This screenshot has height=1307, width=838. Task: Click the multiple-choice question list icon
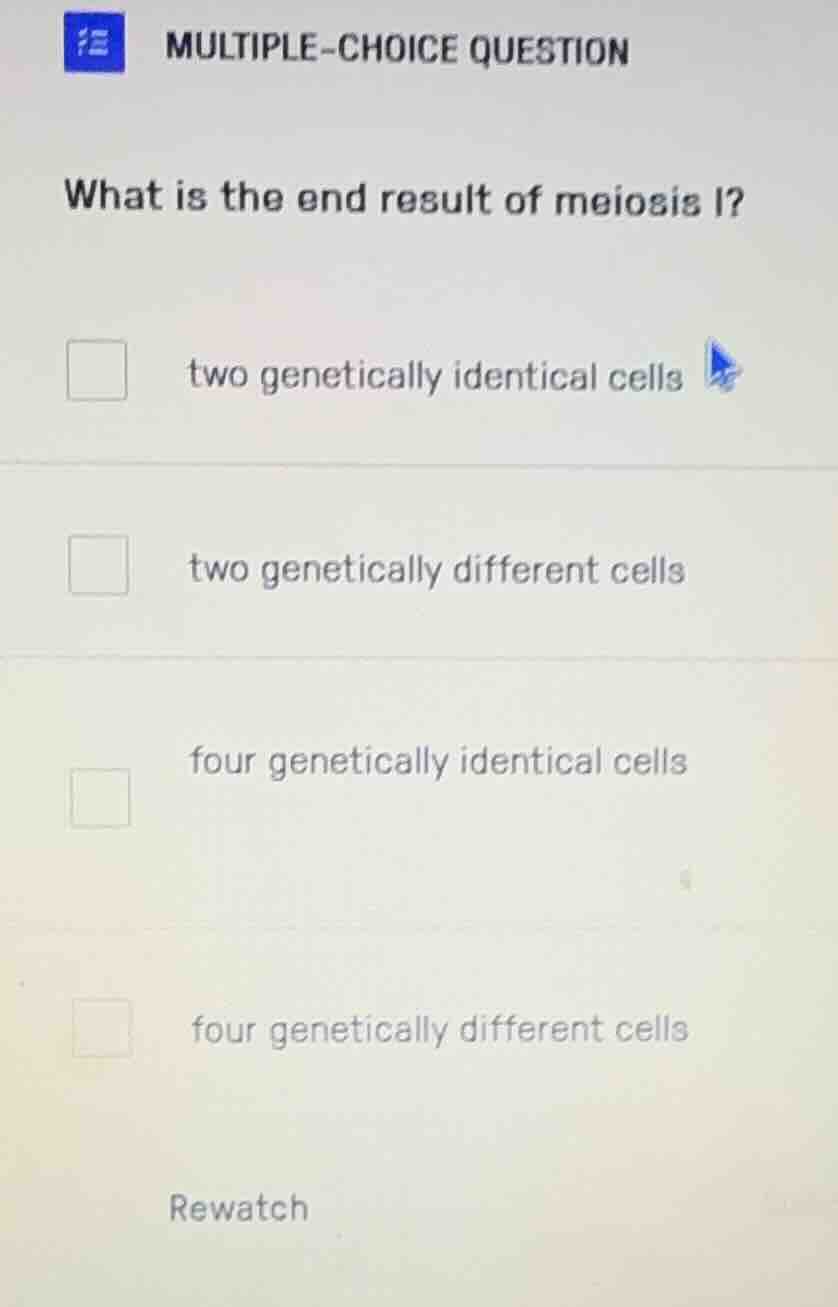[95, 45]
